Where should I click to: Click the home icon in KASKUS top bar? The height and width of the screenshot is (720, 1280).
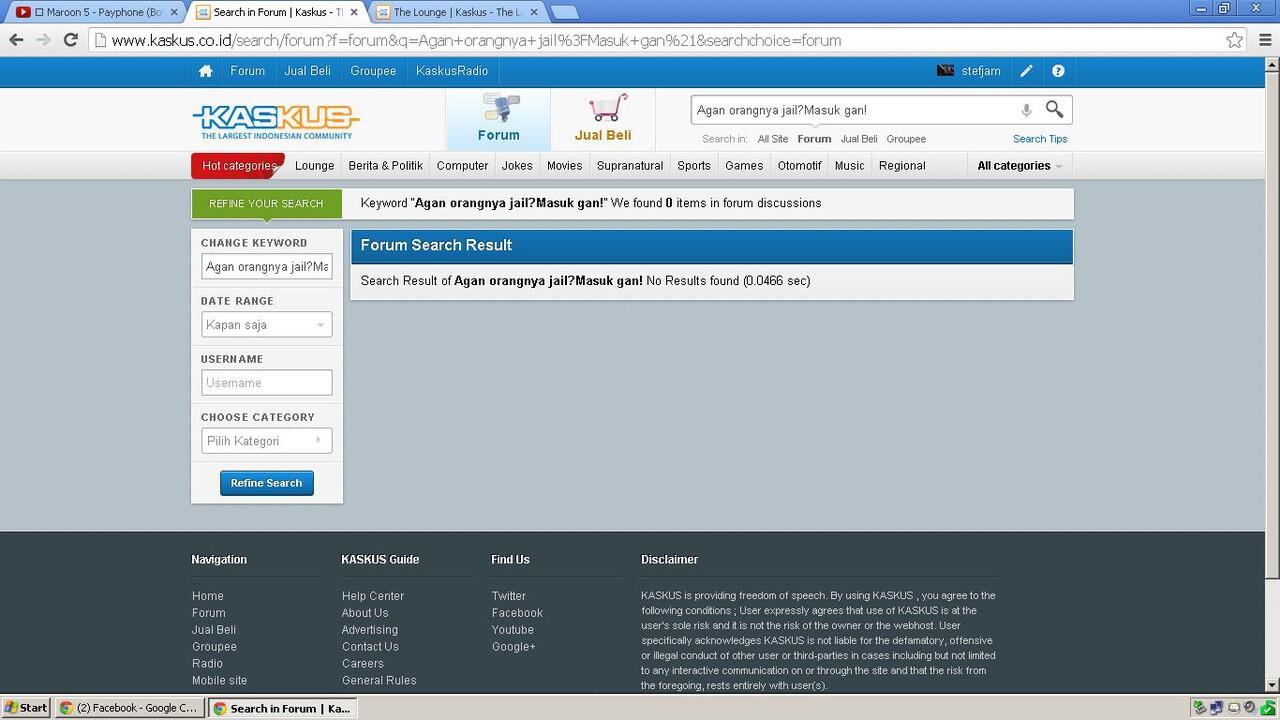tap(206, 71)
